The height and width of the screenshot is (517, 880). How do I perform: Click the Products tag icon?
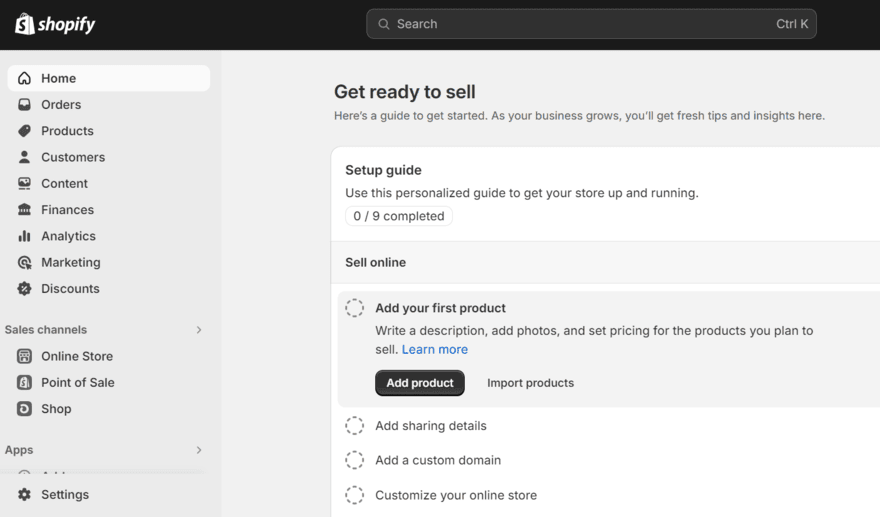24,131
